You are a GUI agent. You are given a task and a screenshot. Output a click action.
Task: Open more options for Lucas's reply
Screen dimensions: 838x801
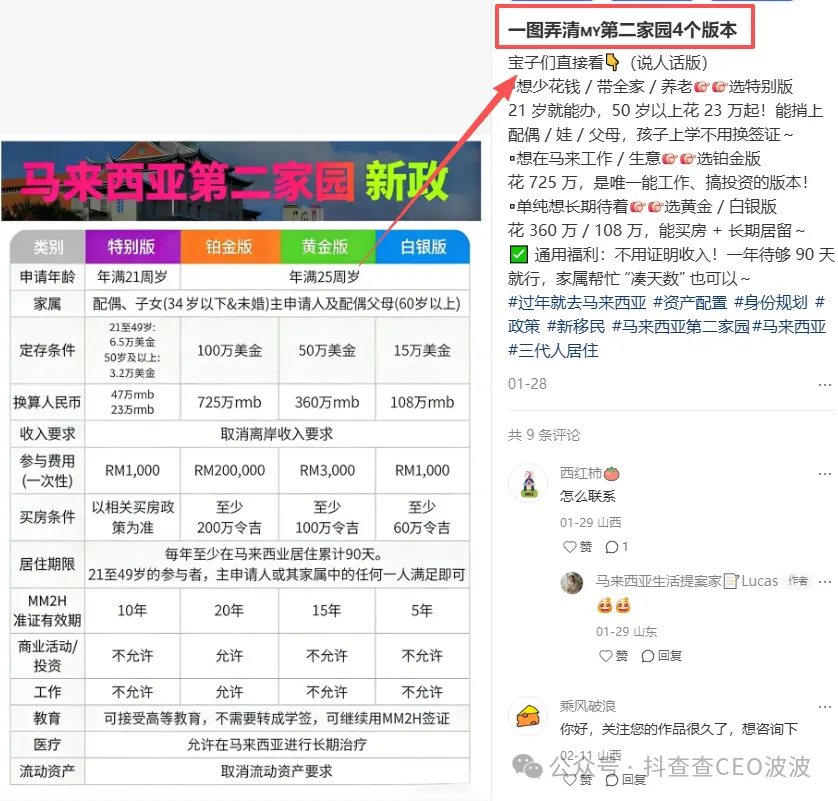pos(824,581)
